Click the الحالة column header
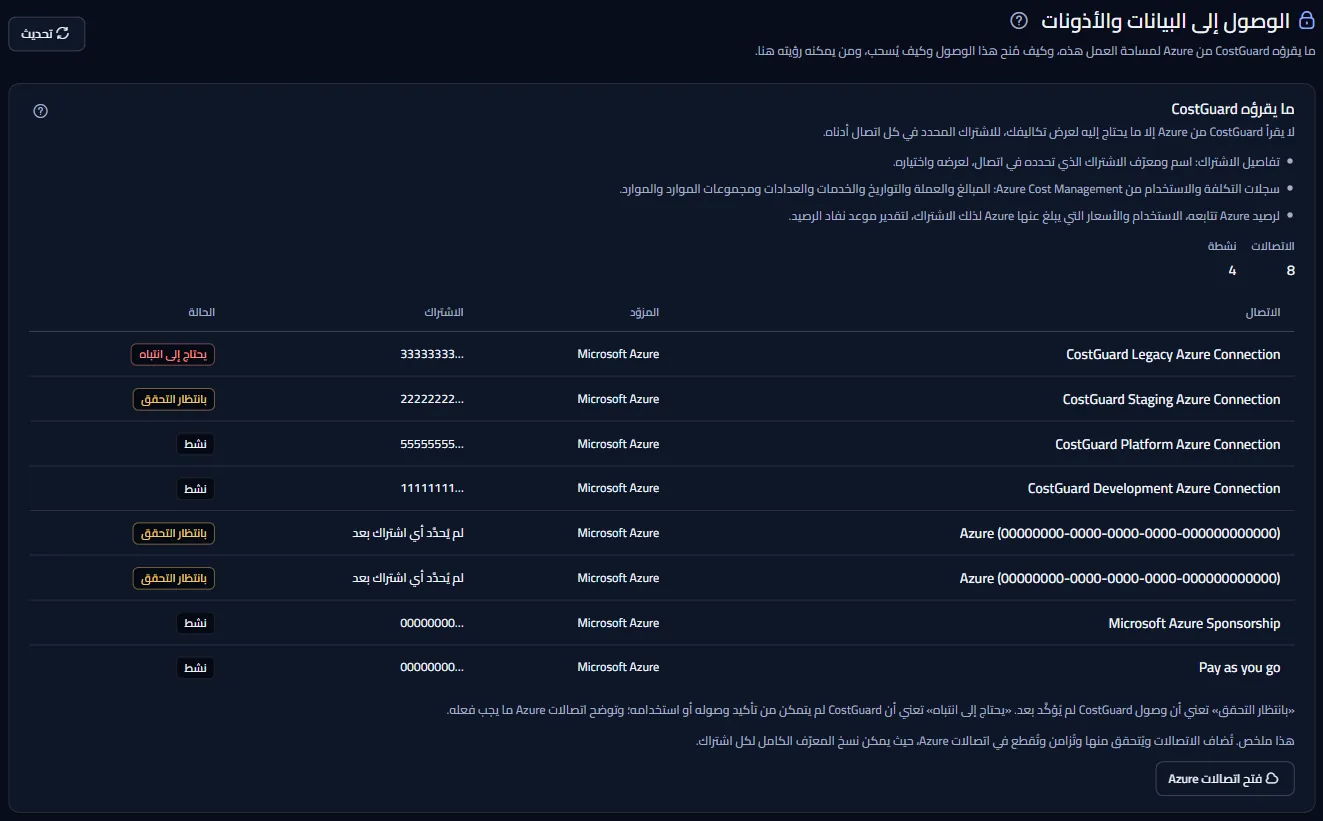 [201, 313]
